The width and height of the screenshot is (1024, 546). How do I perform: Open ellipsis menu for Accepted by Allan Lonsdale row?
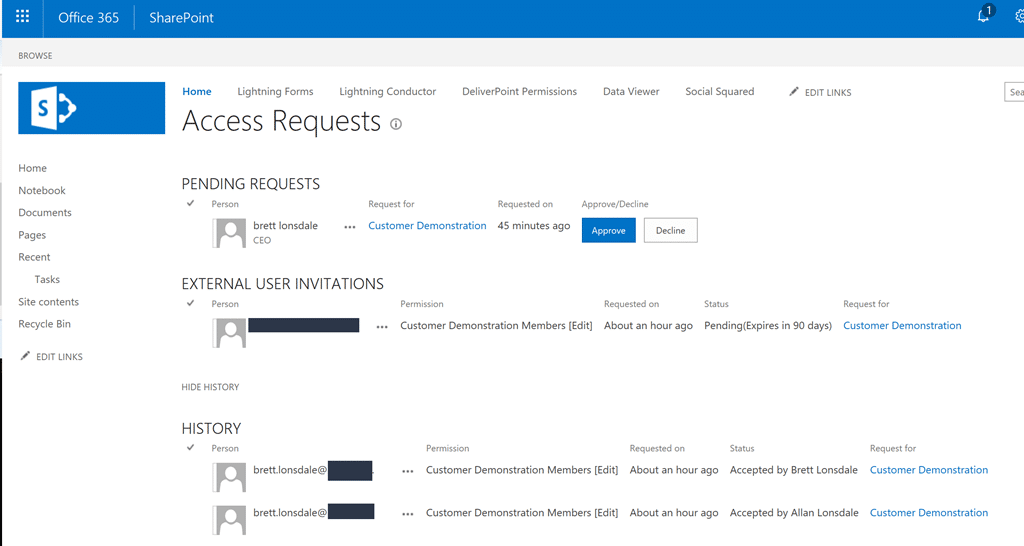pos(408,515)
